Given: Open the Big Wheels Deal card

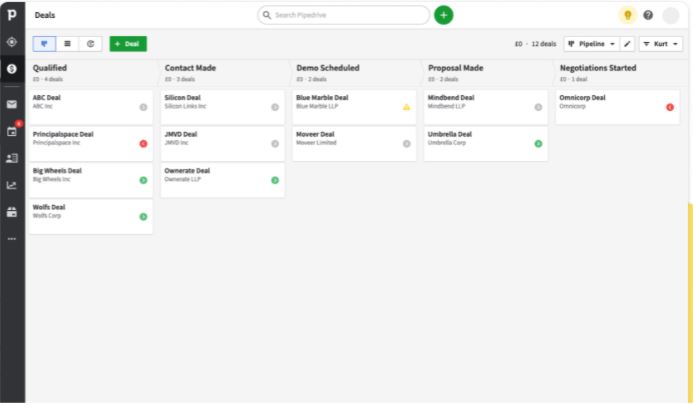Looking at the screenshot, I should tap(91, 180).
